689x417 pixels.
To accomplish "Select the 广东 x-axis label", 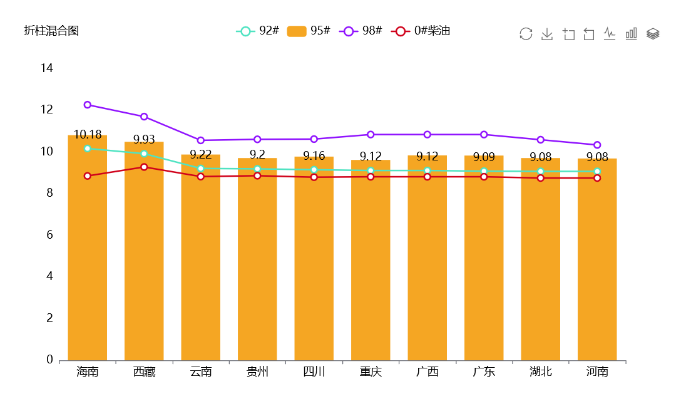I will pos(484,372).
